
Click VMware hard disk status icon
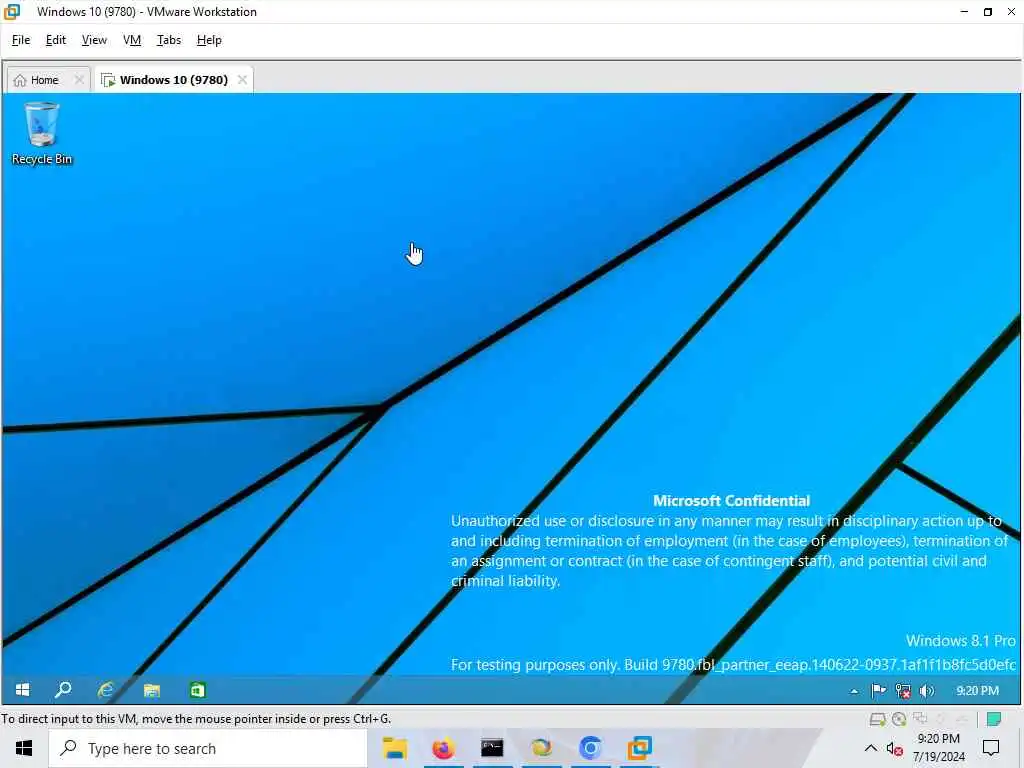(x=878, y=719)
